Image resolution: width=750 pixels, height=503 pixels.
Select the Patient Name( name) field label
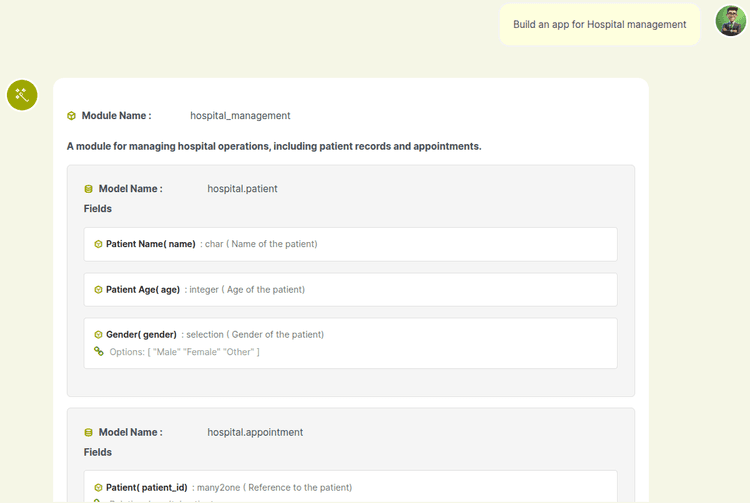pos(151,244)
